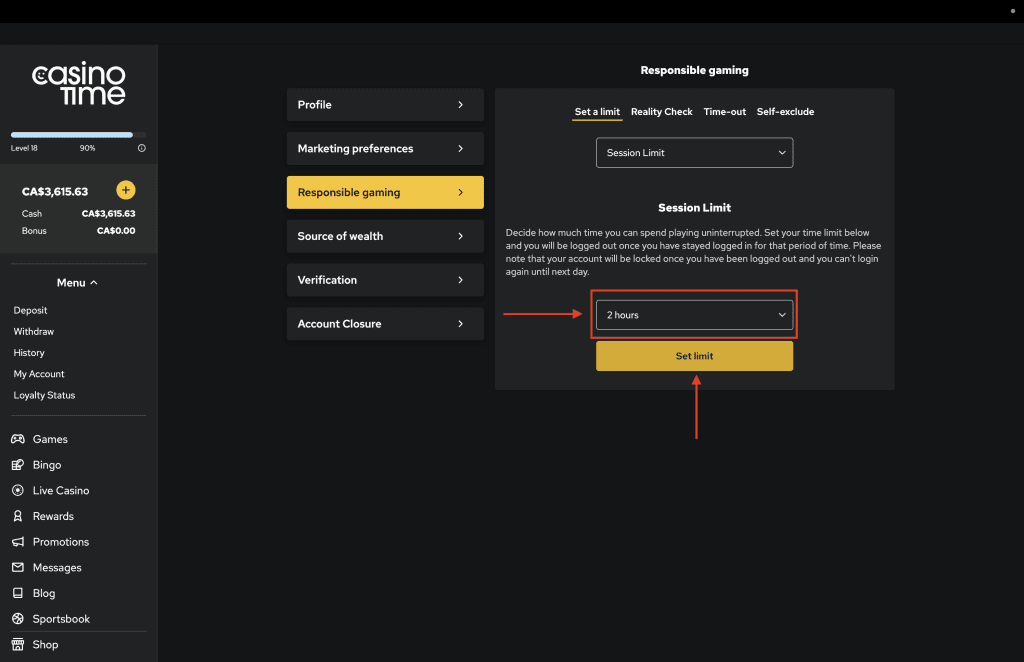
Task: Click the Sportsbook ball icon
Action: (x=18, y=618)
